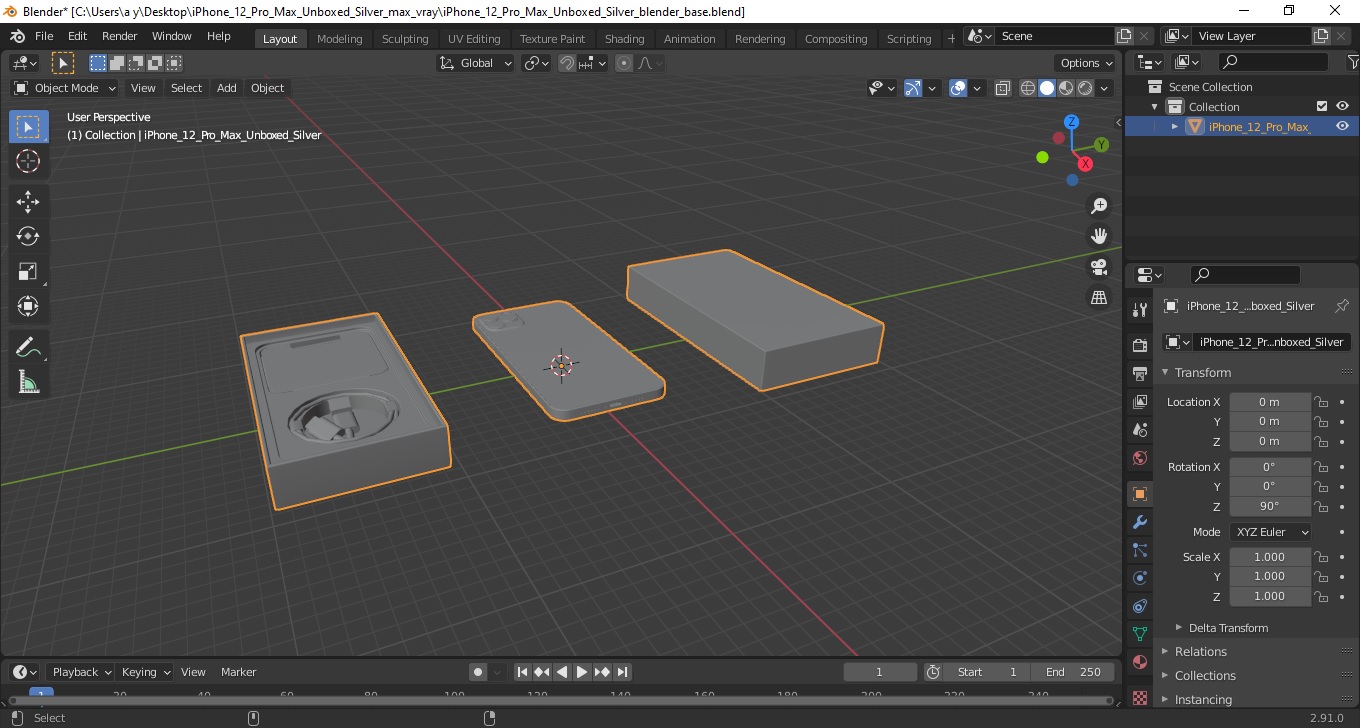Open the Particles properties tab
This screenshot has height=728, width=1360.
(1139, 550)
